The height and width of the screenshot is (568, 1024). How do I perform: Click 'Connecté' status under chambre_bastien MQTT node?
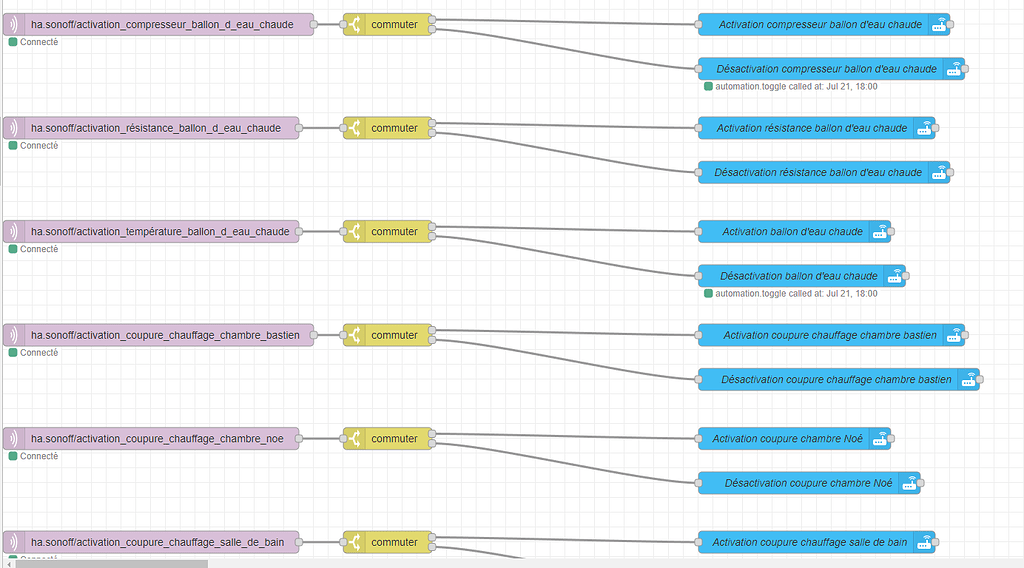(x=34, y=353)
